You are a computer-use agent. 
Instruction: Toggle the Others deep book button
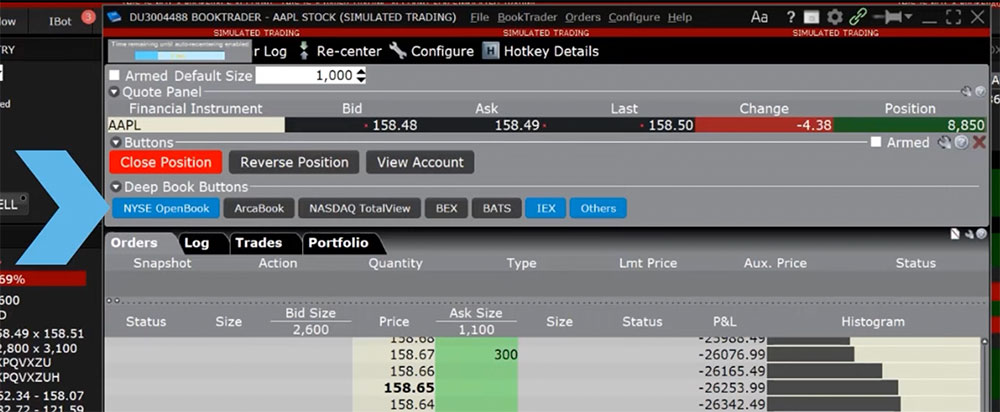click(598, 208)
